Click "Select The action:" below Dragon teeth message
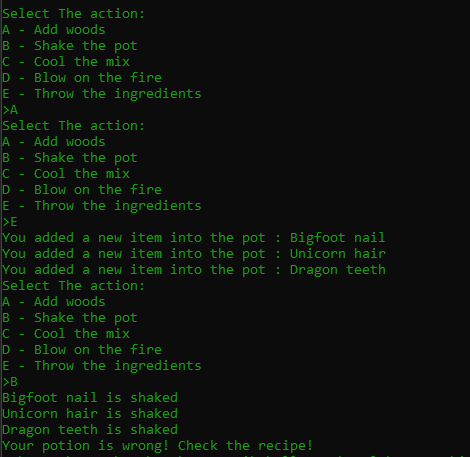 74,286
